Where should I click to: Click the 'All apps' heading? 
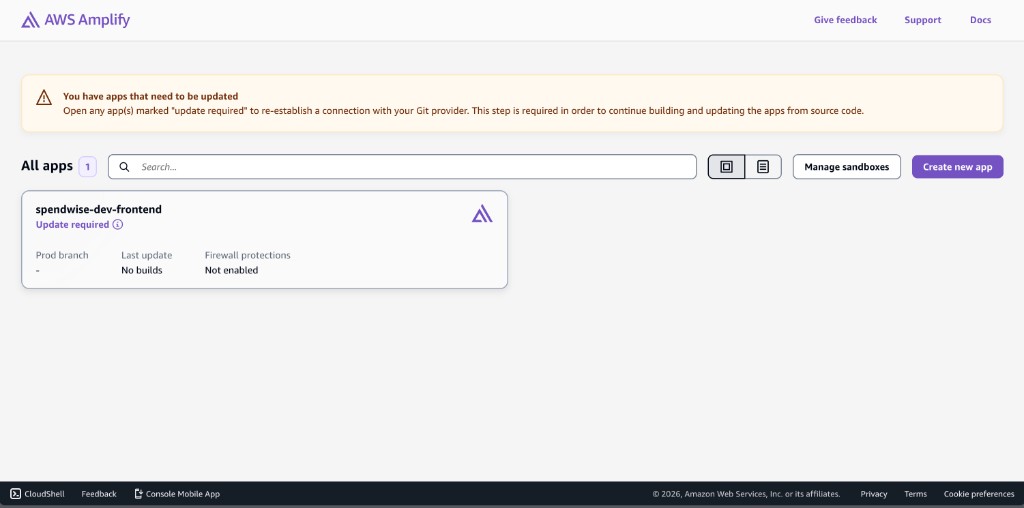point(47,166)
